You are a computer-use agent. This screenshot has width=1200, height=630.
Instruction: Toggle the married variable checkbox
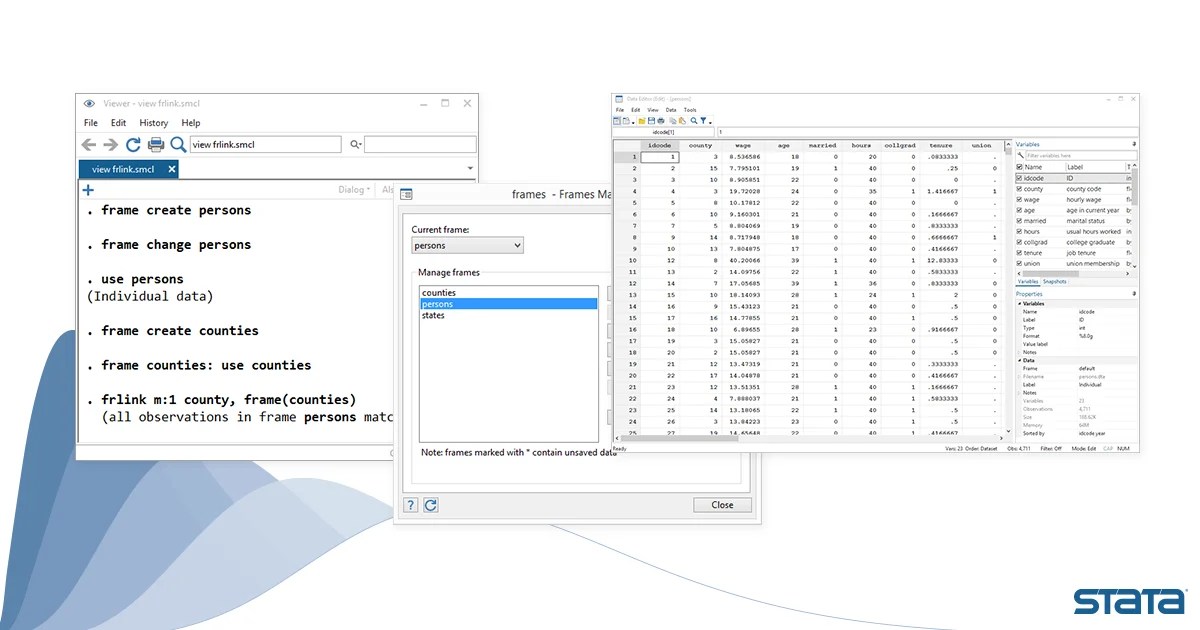pos(1022,220)
